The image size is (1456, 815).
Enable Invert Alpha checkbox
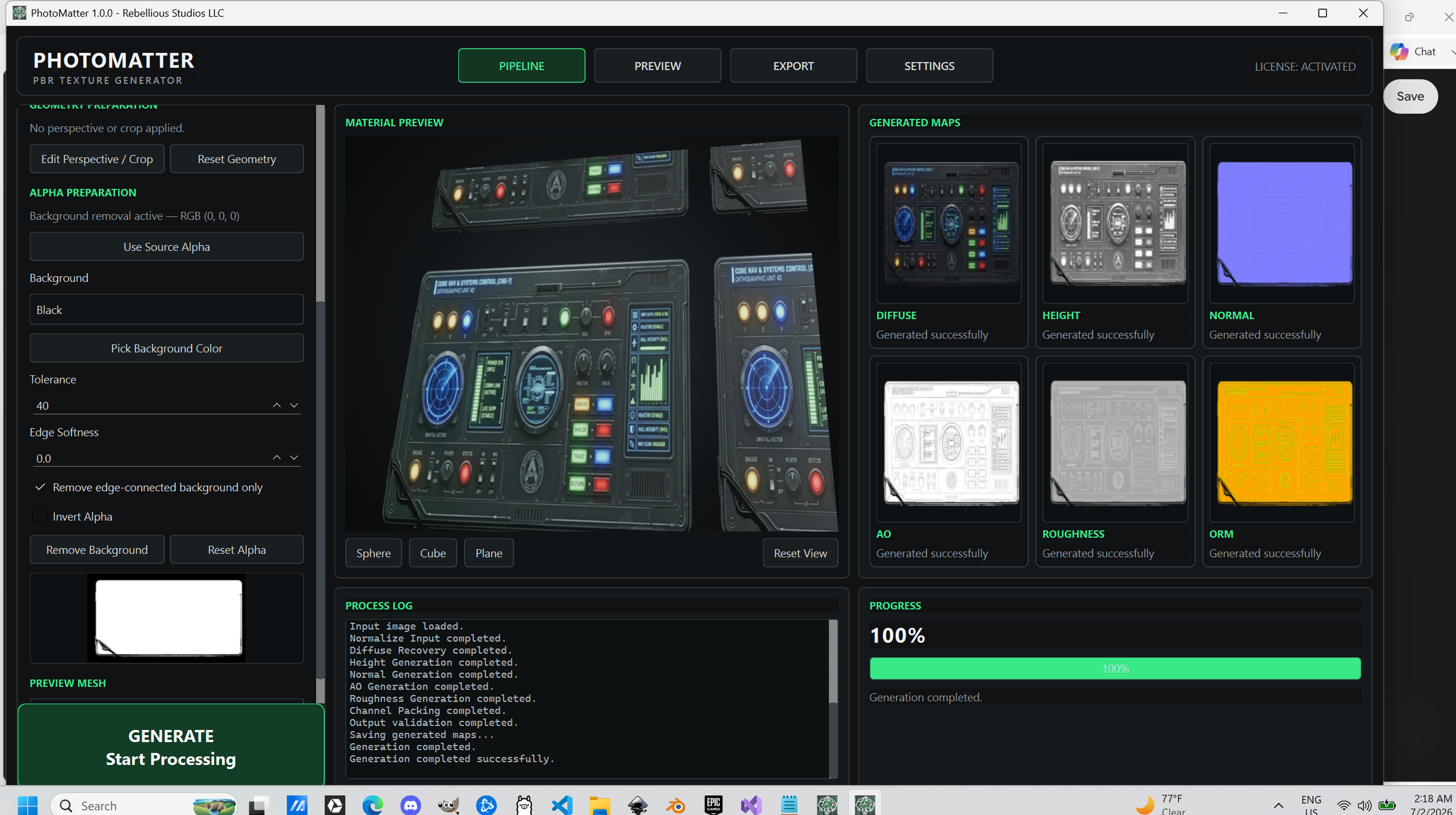40,516
